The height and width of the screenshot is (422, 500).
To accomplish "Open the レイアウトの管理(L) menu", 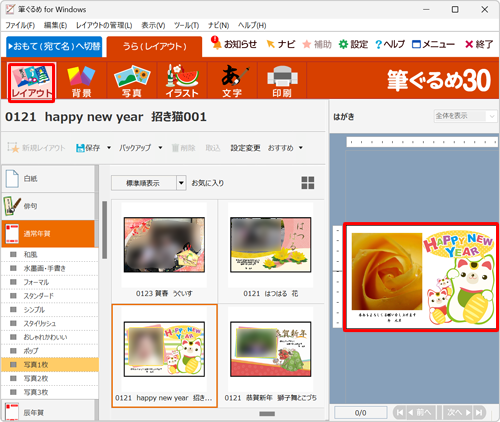I will 104,25.
